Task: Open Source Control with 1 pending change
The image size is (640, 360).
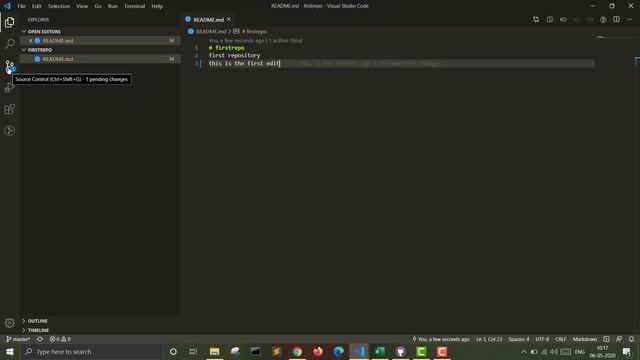Action: [x=9, y=65]
